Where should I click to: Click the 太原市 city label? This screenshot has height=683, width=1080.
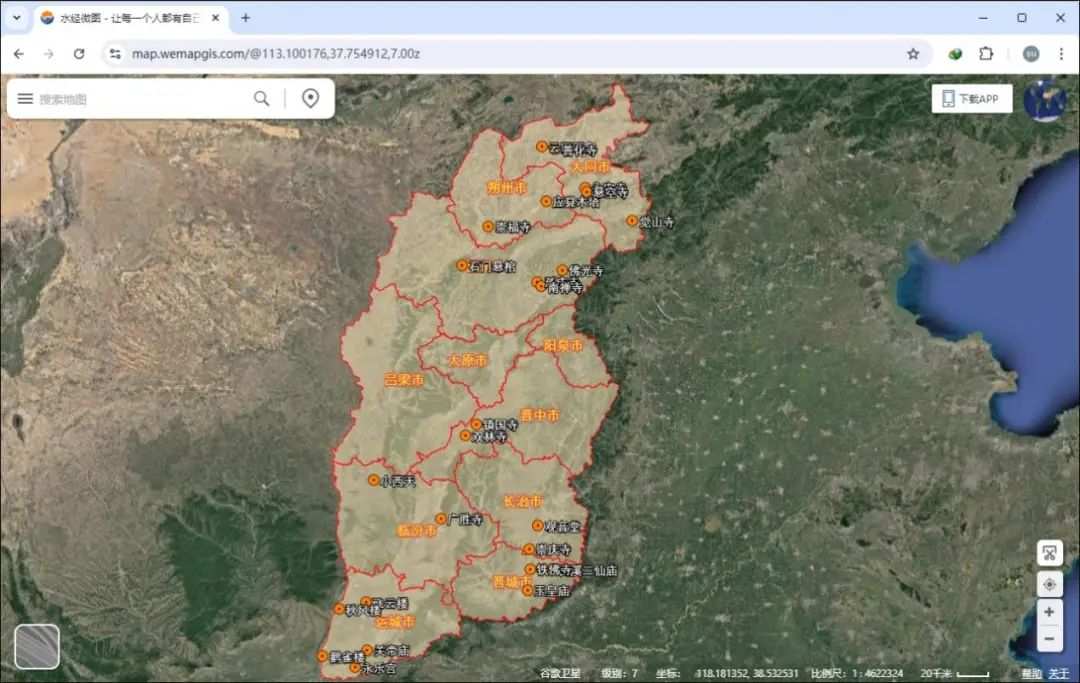point(468,360)
